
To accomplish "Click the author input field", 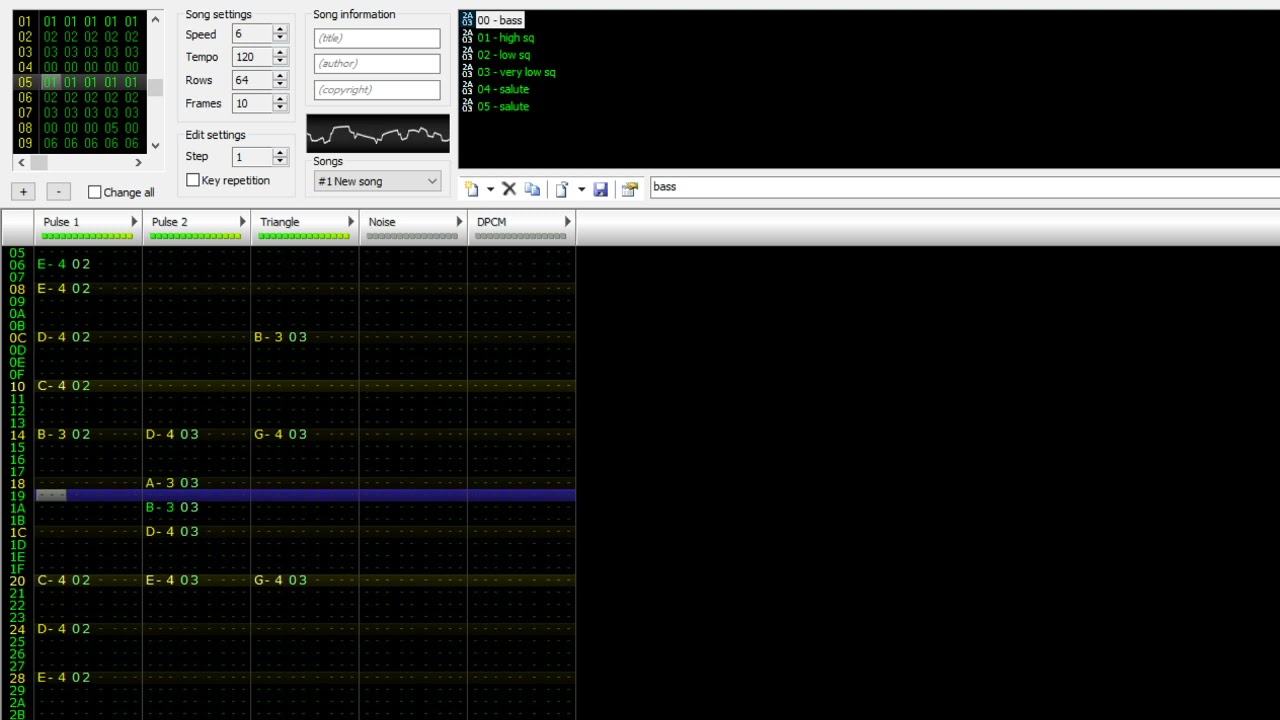I will [377, 63].
